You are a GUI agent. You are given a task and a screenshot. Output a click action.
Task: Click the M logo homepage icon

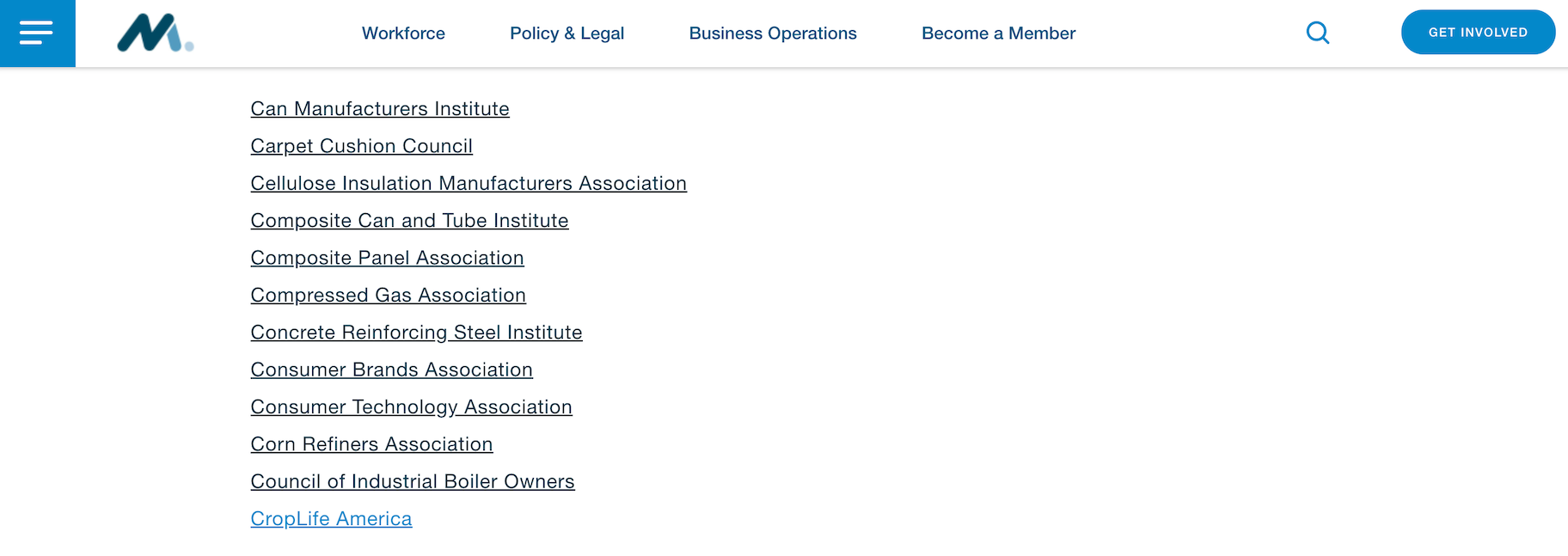point(156,34)
